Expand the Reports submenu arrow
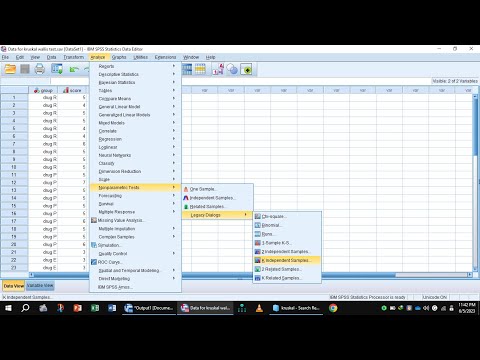480x360 pixels. pyautogui.click(x=174, y=66)
